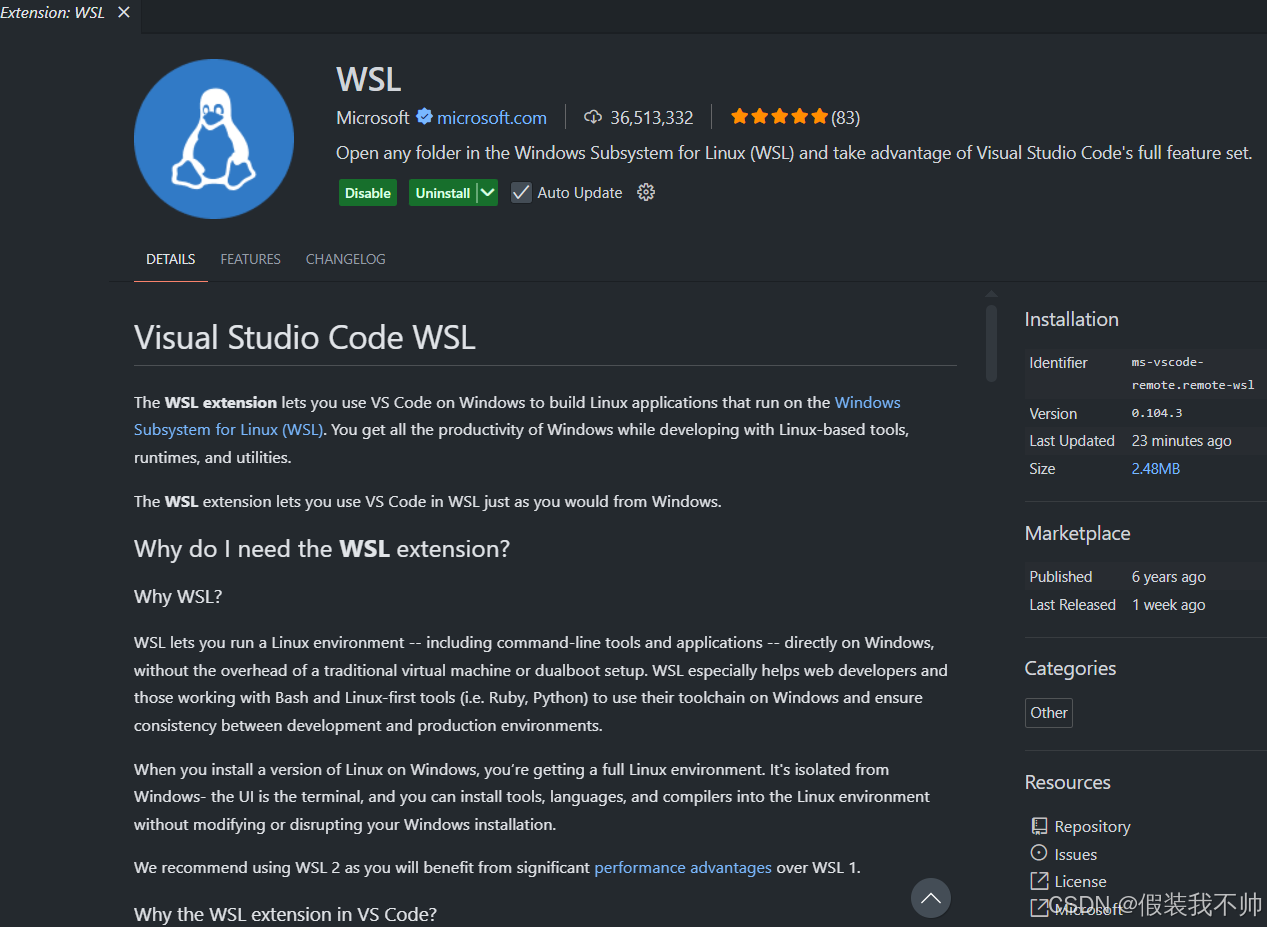Click the '23 minutes ago' last updated value
Image resolution: width=1267 pixels, height=927 pixels.
tap(1182, 440)
